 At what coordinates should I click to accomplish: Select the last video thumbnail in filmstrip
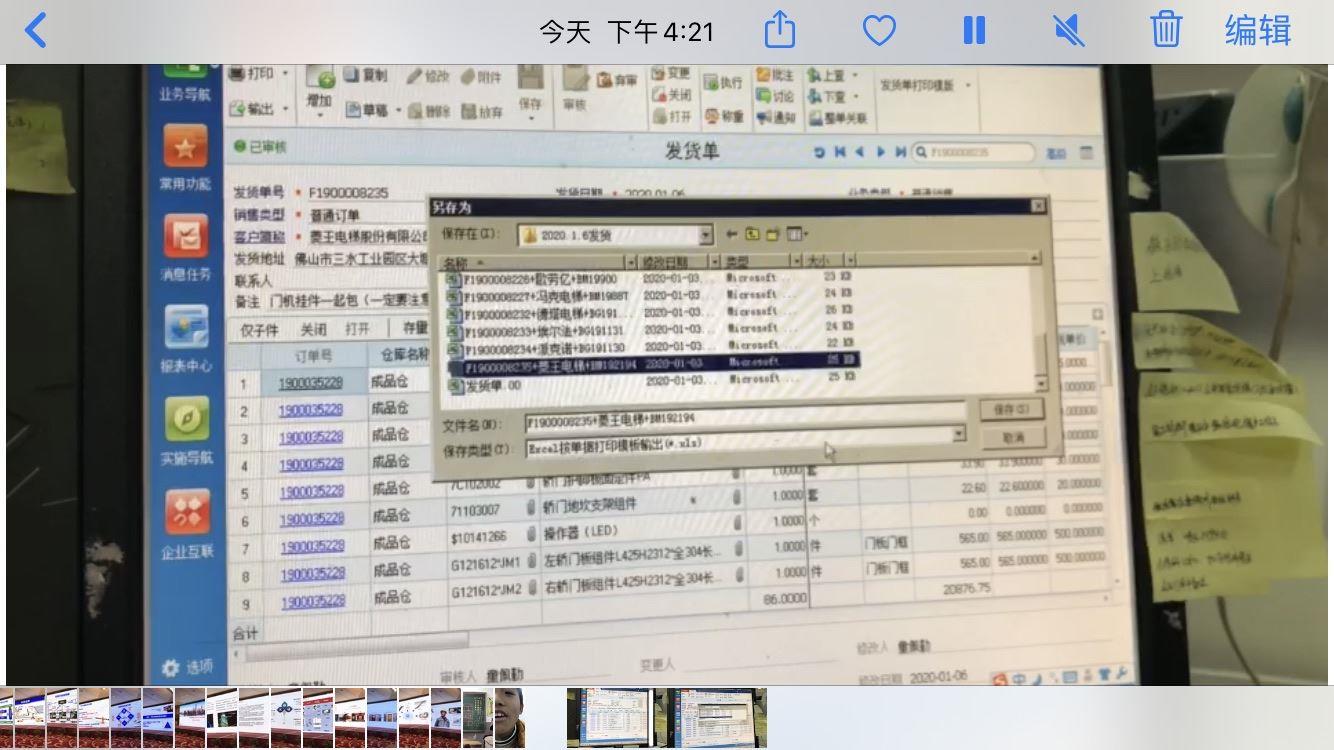[717, 718]
